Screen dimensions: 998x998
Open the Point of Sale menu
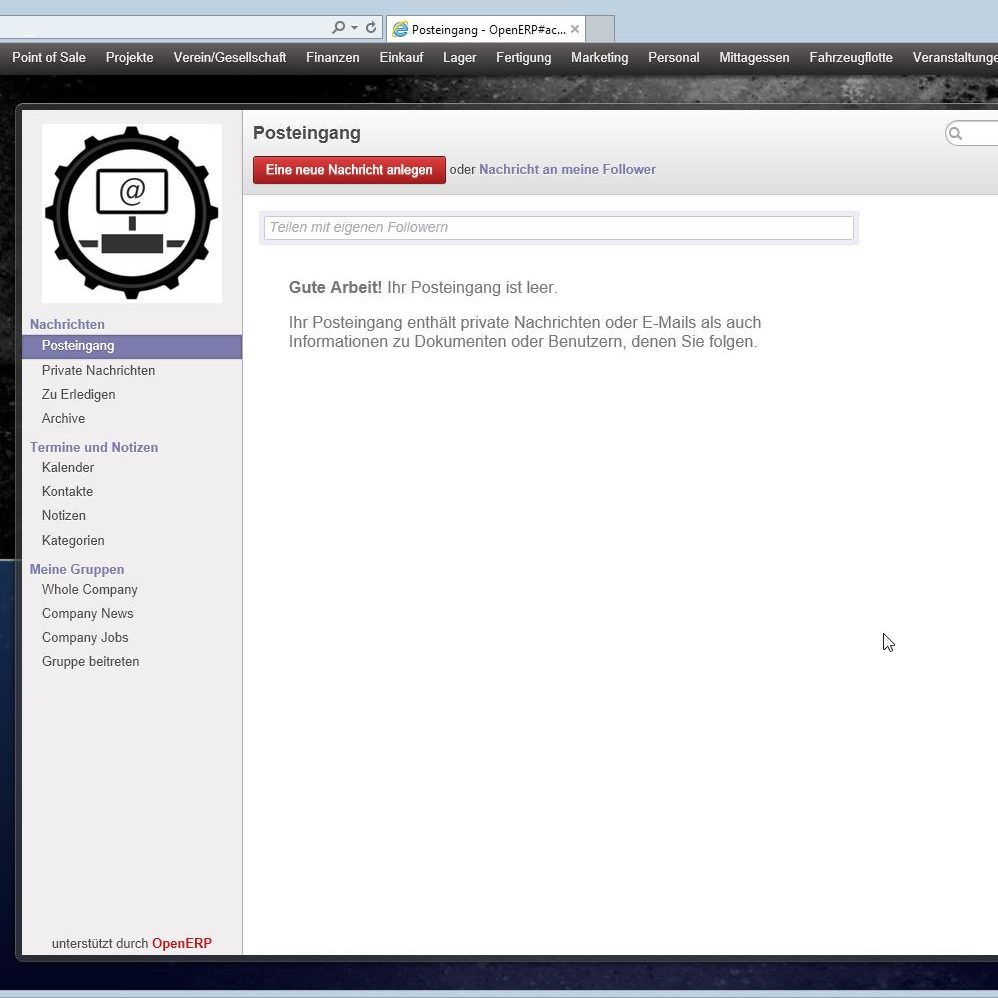[49, 58]
